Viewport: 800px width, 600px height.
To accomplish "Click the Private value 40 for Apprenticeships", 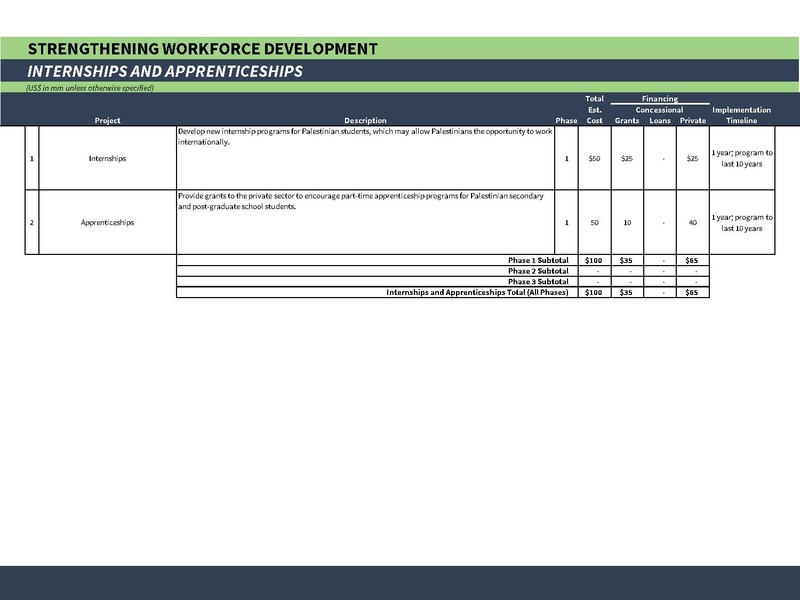I will [x=692, y=222].
